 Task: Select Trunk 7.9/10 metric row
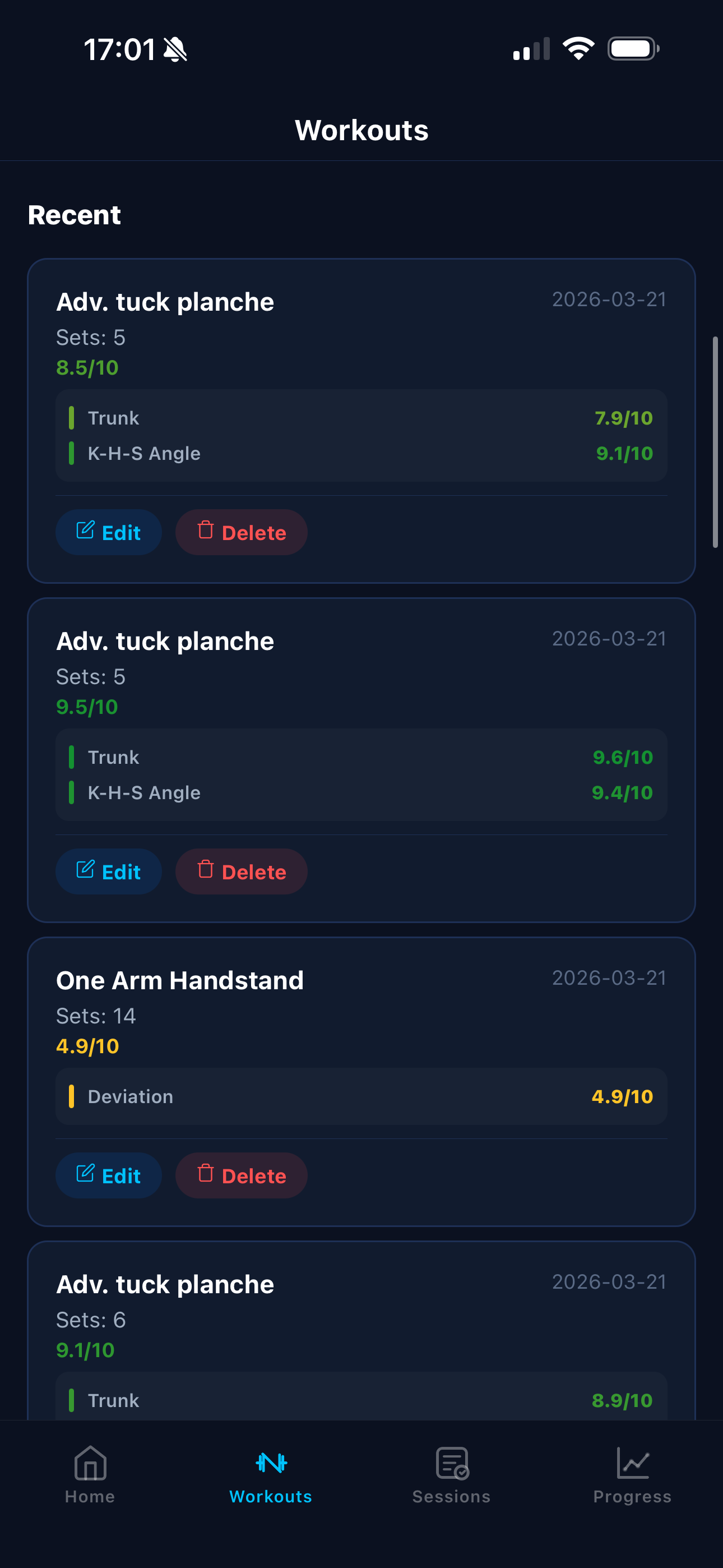(x=361, y=418)
